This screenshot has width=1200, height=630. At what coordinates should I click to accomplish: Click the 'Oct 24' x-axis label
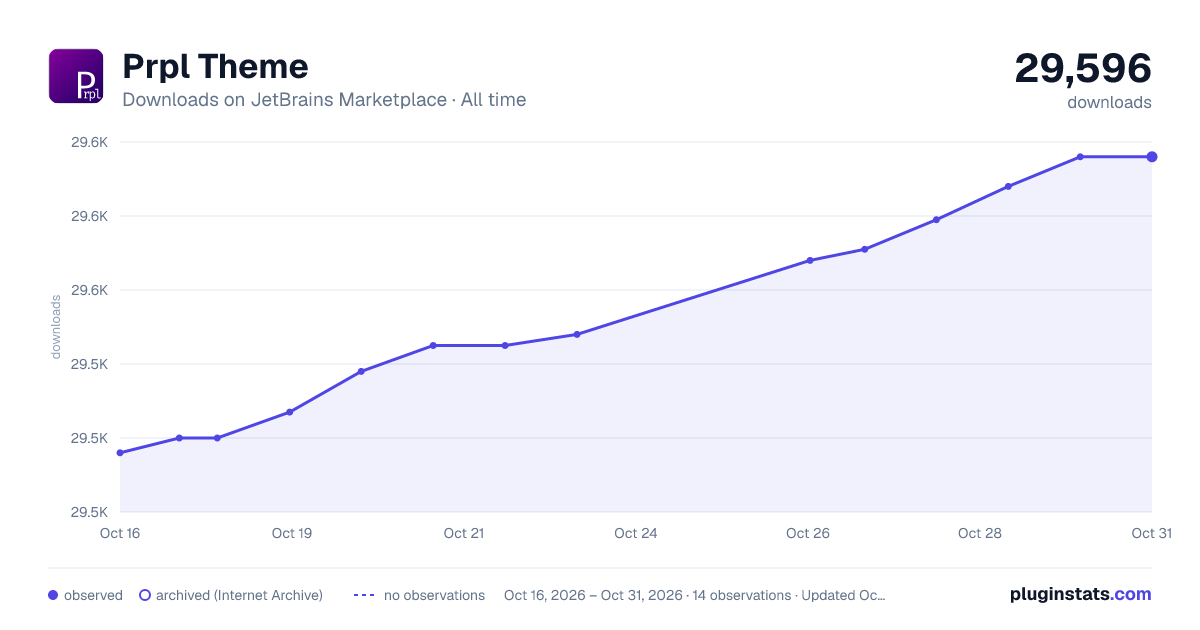[636, 533]
